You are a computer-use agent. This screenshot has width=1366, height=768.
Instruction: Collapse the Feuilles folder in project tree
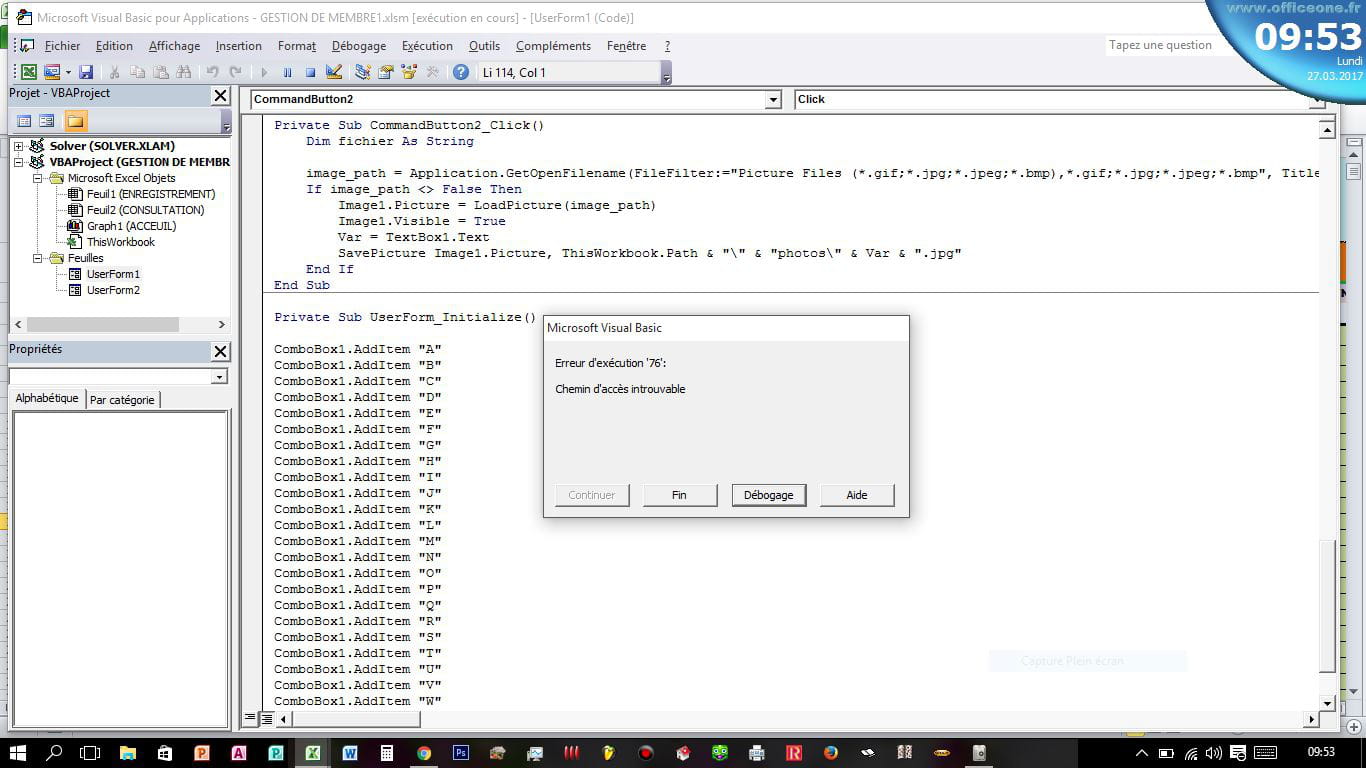[x=37, y=258]
